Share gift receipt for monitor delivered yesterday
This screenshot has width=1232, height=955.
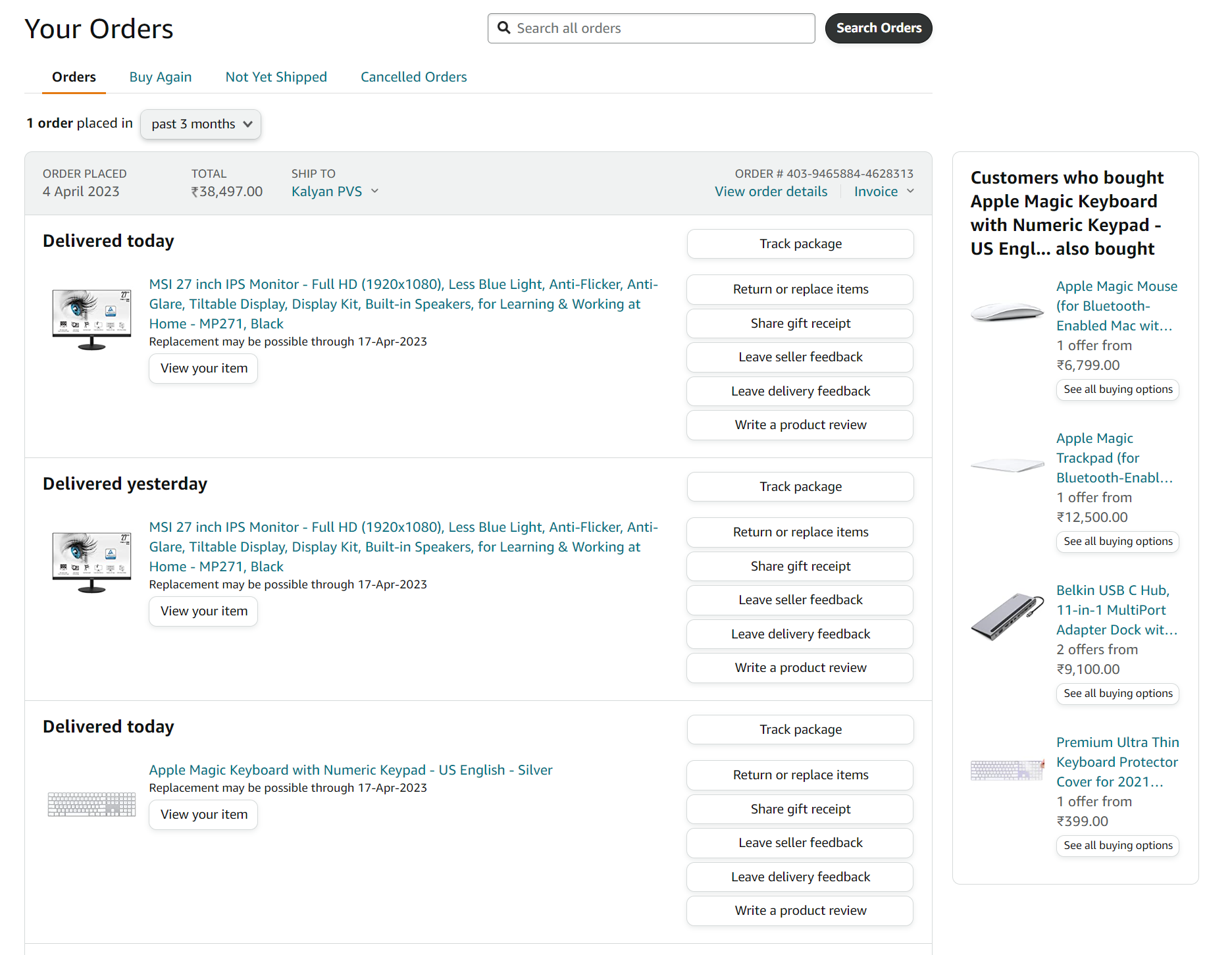coord(800,566)
